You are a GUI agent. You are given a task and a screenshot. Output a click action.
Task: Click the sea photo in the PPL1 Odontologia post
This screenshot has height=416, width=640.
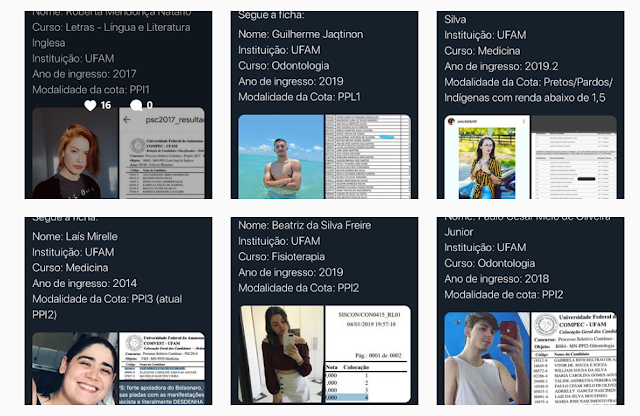tap(281, 157)
